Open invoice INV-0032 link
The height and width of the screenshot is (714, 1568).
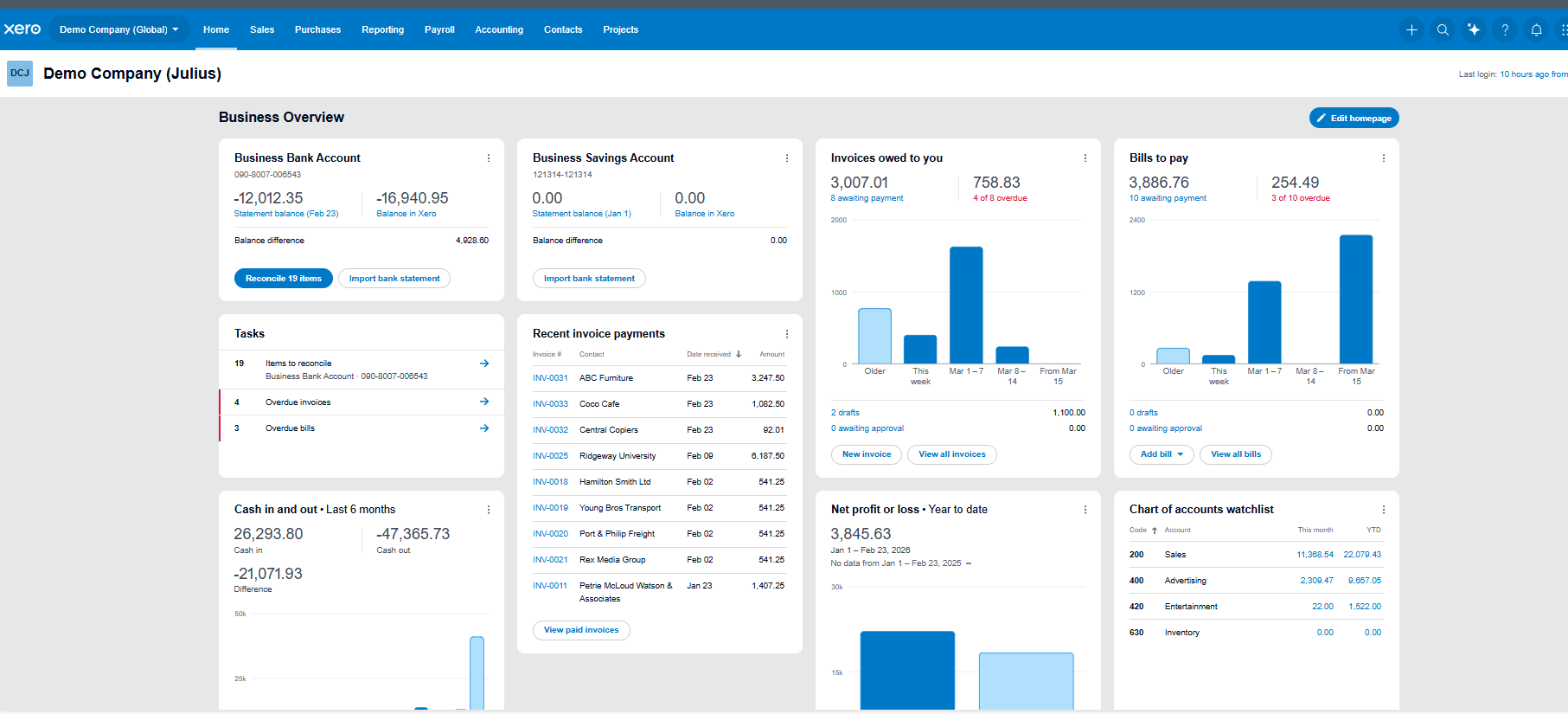coord(550,430)
